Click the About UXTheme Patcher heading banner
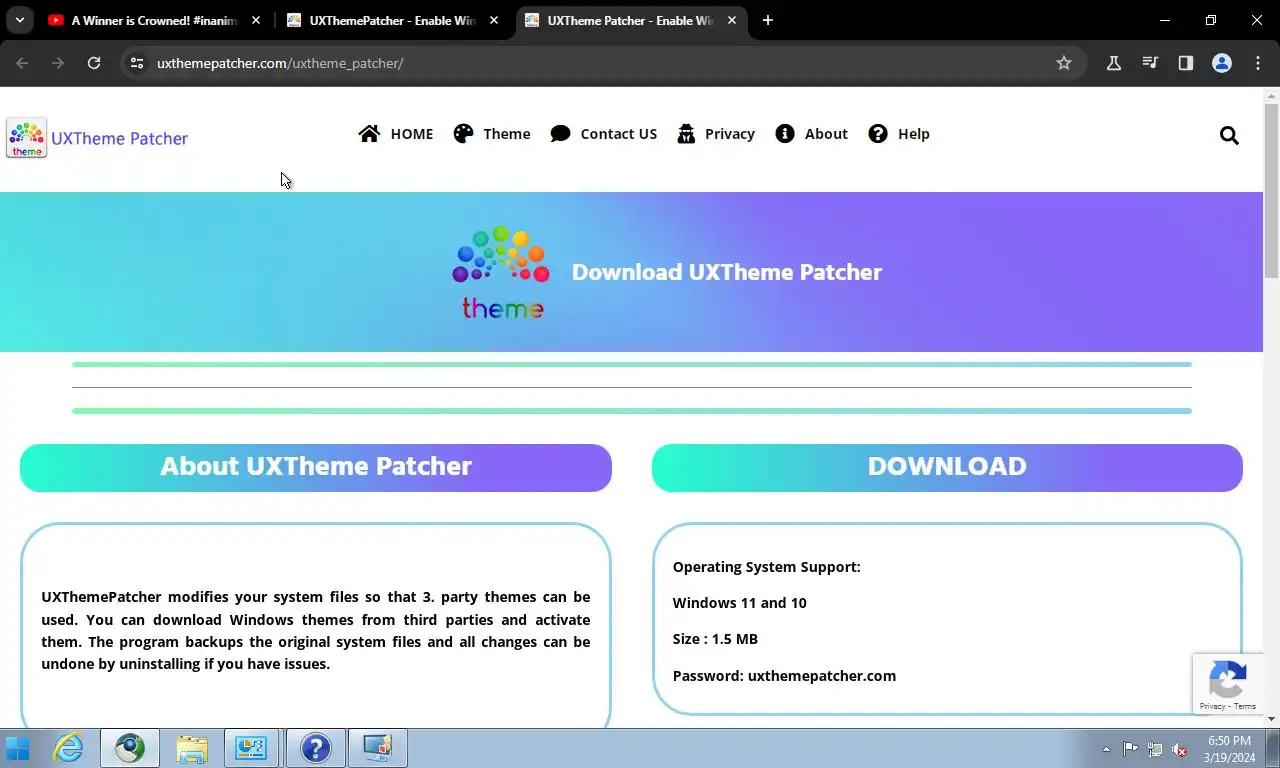 pyautogui.click(x=316, y=467)
